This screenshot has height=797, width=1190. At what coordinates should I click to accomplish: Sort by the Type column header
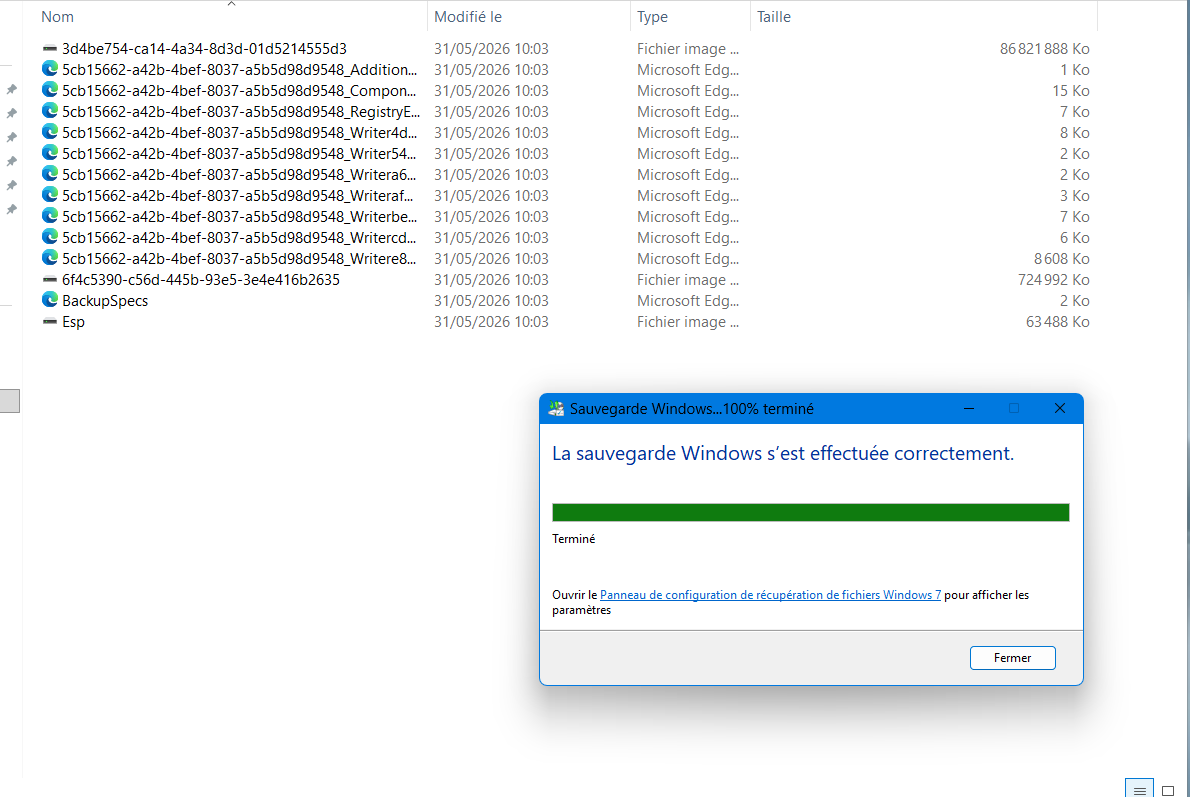click(x=653, y=17)
